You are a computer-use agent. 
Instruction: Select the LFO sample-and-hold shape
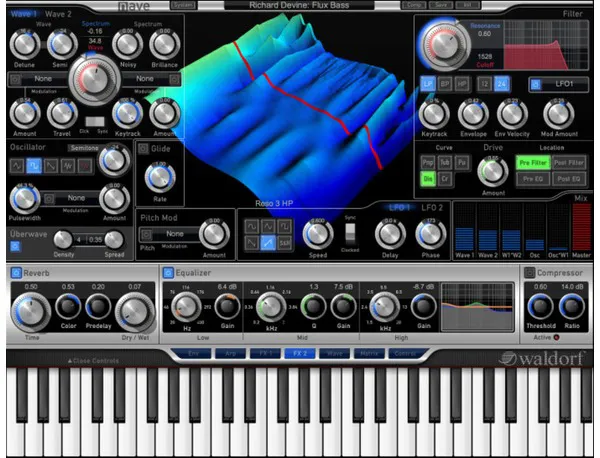[x=285, y=243]
